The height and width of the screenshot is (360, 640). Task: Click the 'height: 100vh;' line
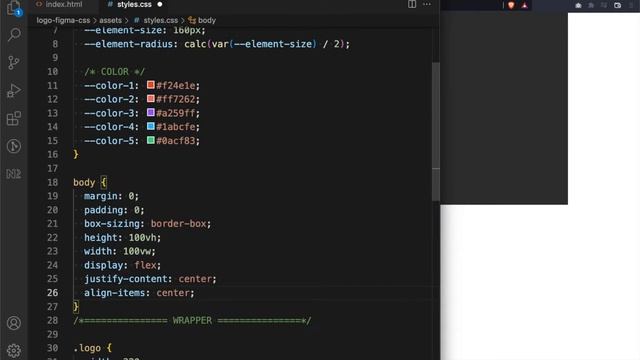[122, 238]
